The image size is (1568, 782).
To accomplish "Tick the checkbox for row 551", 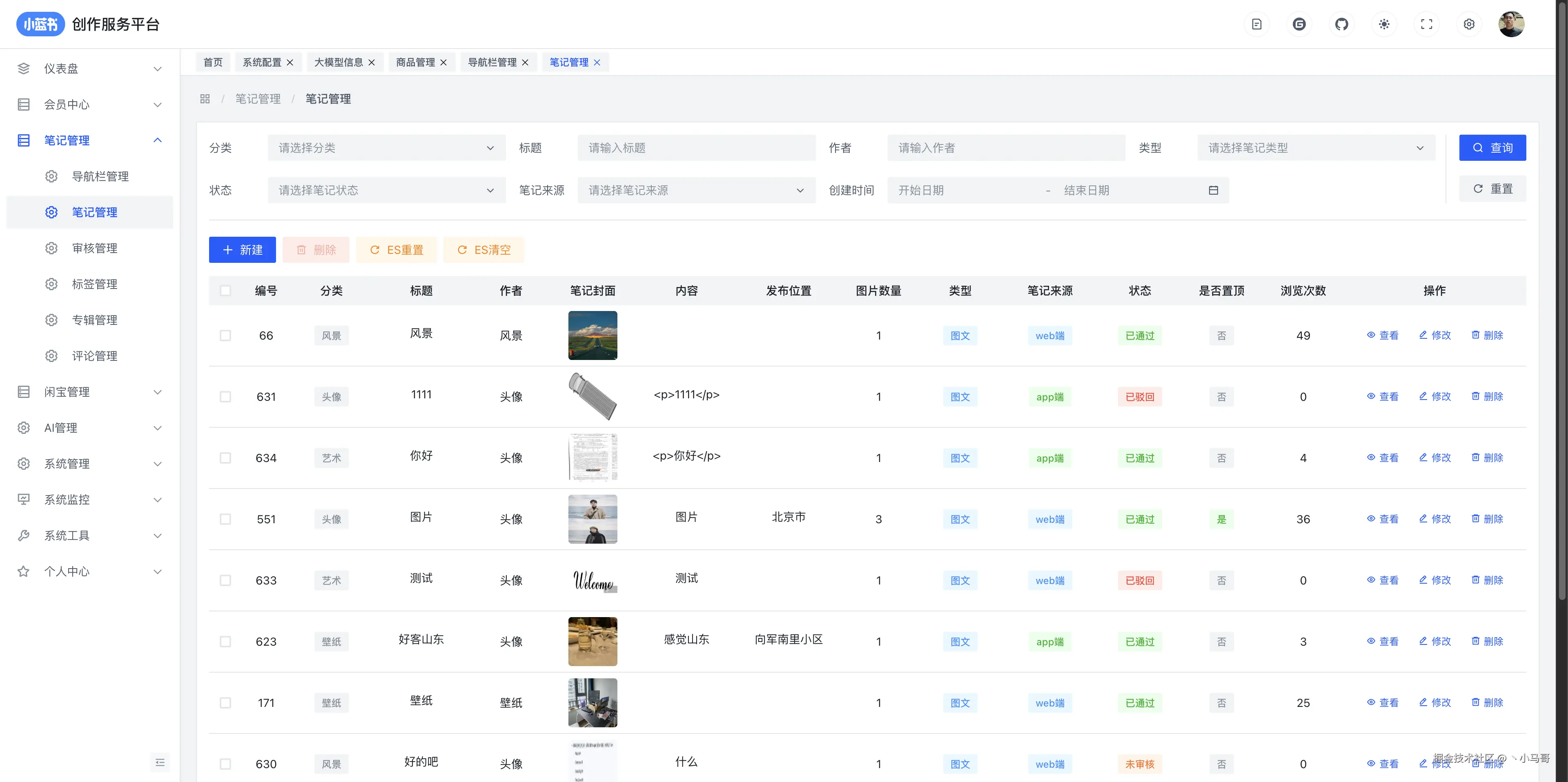I will 225,519.
